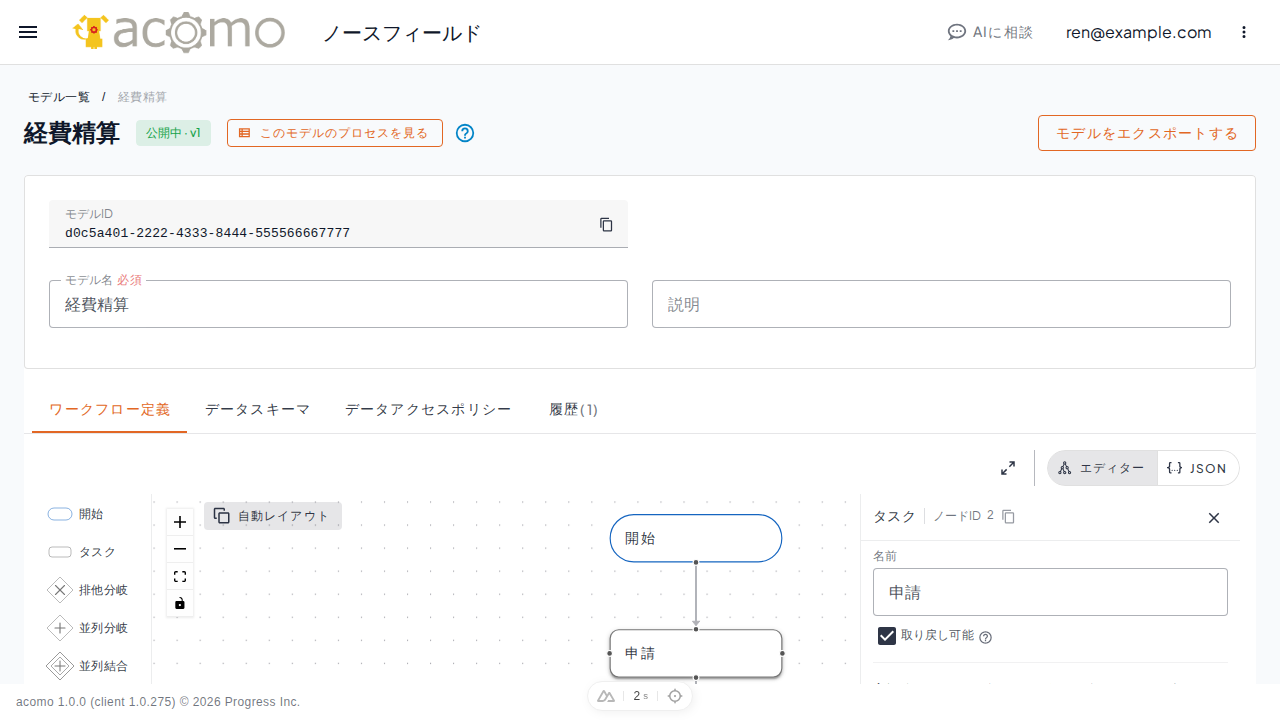The height and width of the screenshot is (720, 1280).
Task: Select the ワークフロー定義 tab
Action: pyautogui.click(x=110, y=409)
